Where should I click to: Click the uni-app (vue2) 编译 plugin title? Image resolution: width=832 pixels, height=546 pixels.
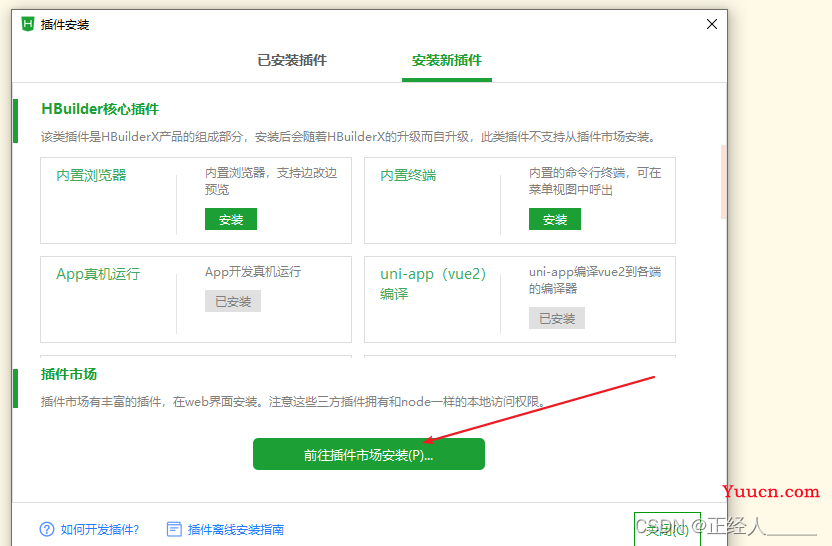coord(433,283)
